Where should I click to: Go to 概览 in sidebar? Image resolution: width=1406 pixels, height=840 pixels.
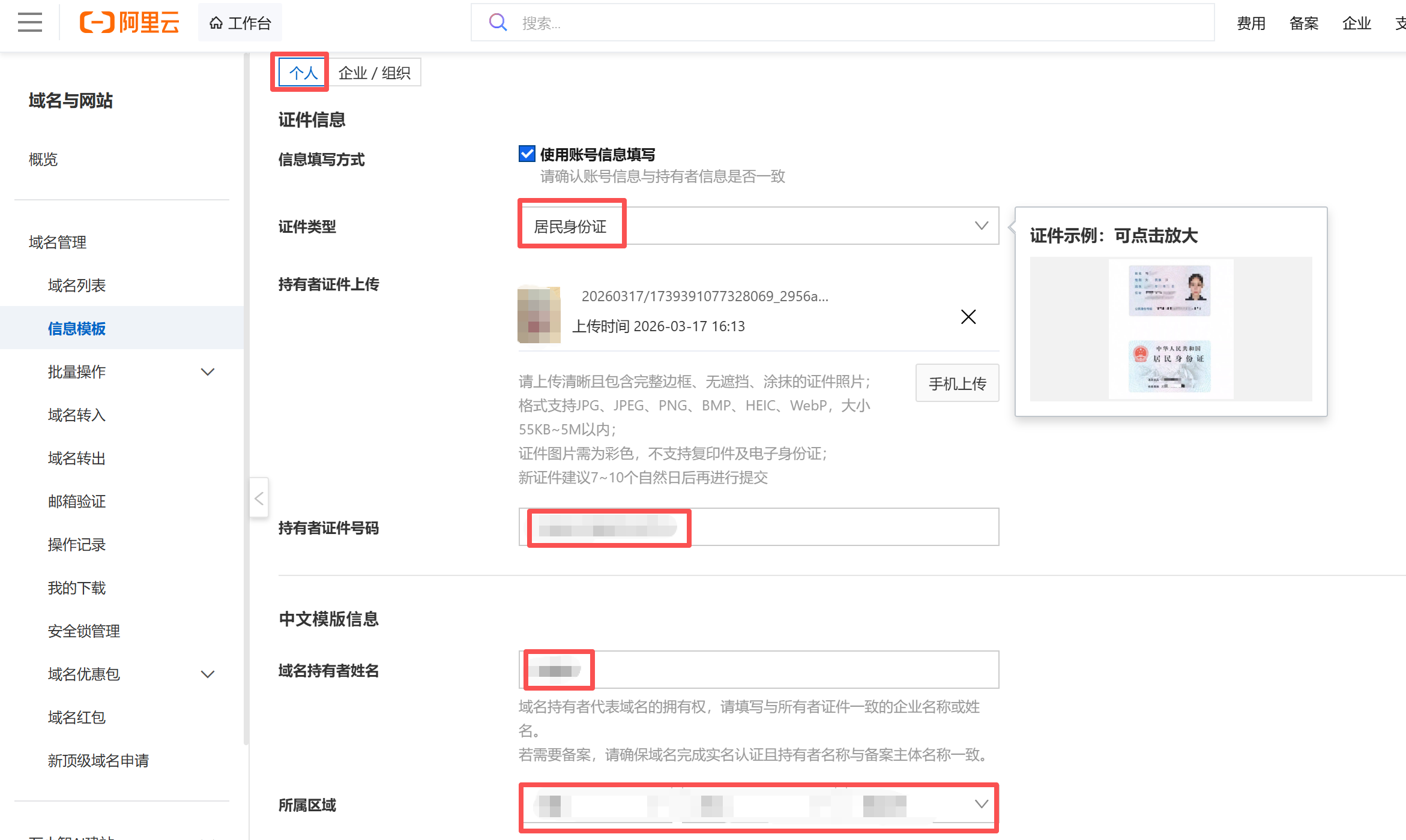(43, 160)
